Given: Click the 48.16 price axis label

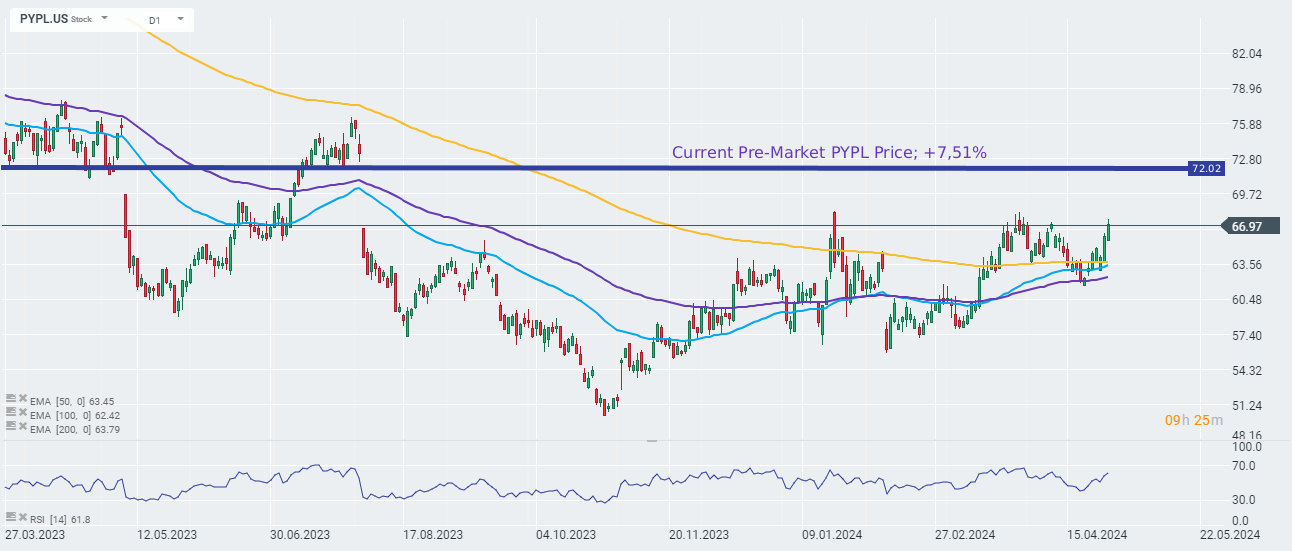Looking at the screenshot, I should click(1247, 436).
